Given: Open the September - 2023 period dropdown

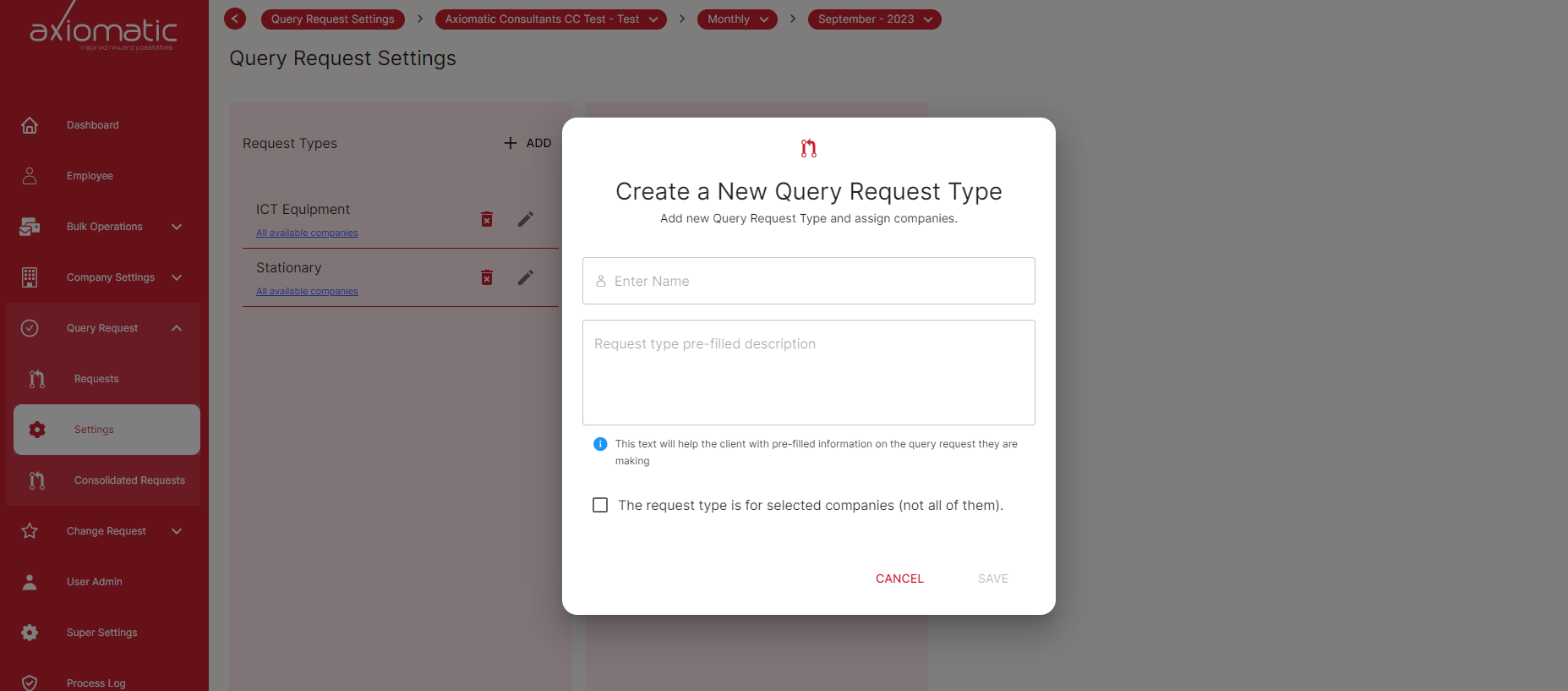Looking at the screenshot, I should [x=875, y=19].
